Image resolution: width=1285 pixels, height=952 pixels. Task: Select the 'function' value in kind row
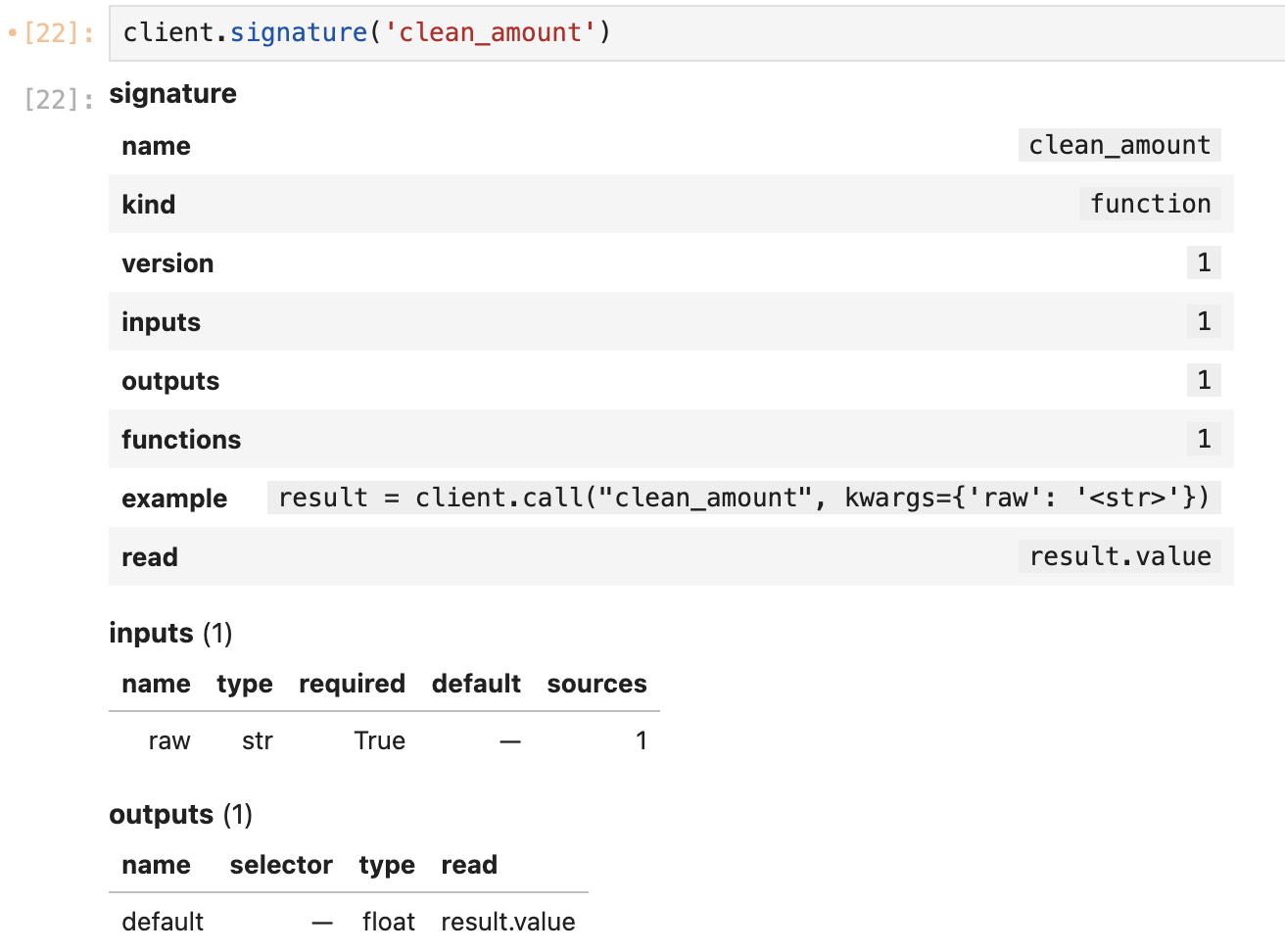click(x=1150, y=204)
